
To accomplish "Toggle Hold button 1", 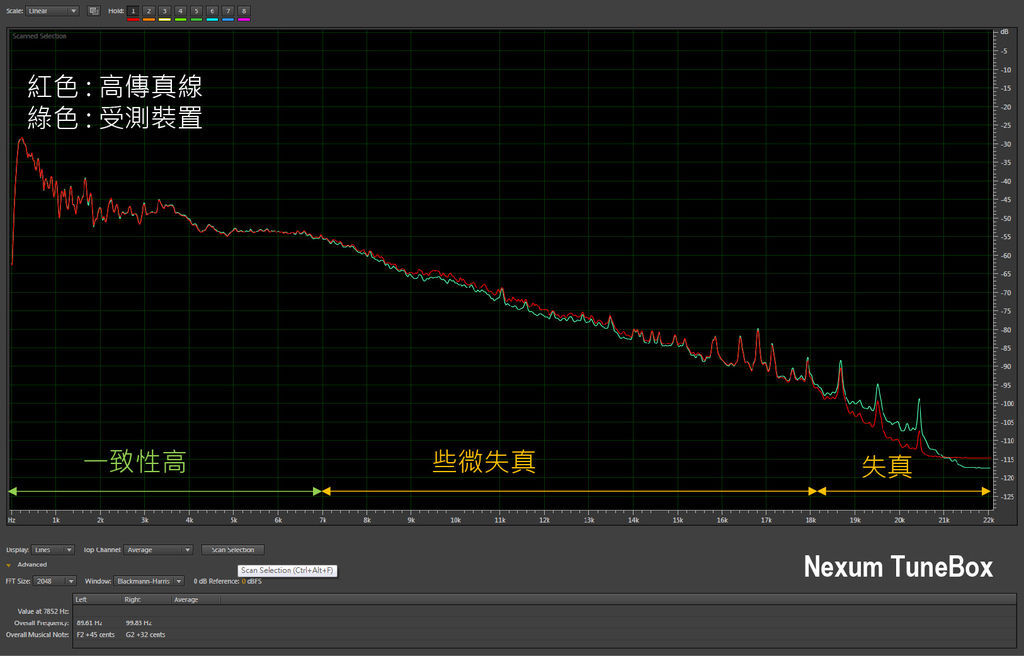I will pyautogui.click(x=133, y=11).
